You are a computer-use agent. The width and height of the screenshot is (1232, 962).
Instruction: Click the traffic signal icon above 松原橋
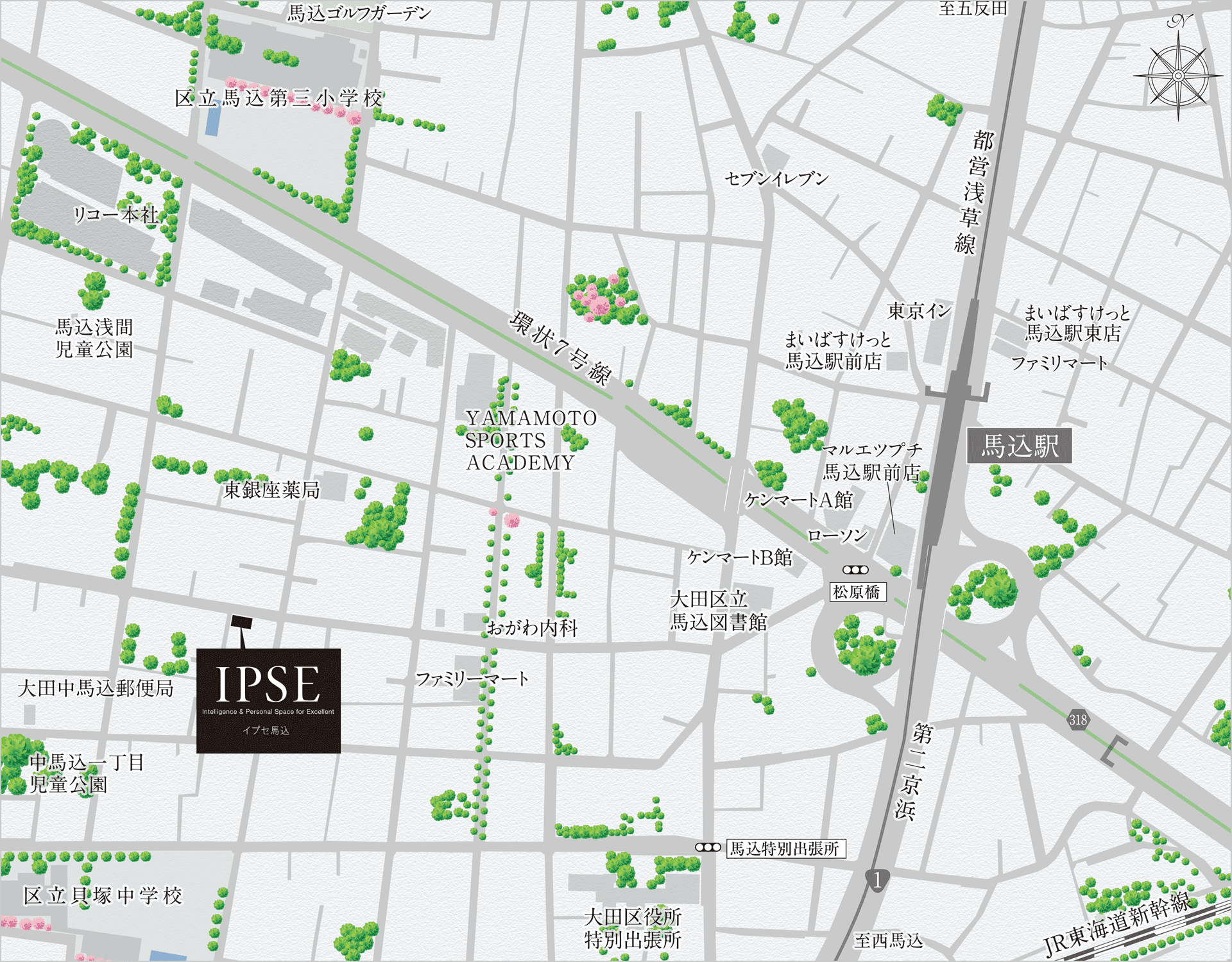pos(855,570)
